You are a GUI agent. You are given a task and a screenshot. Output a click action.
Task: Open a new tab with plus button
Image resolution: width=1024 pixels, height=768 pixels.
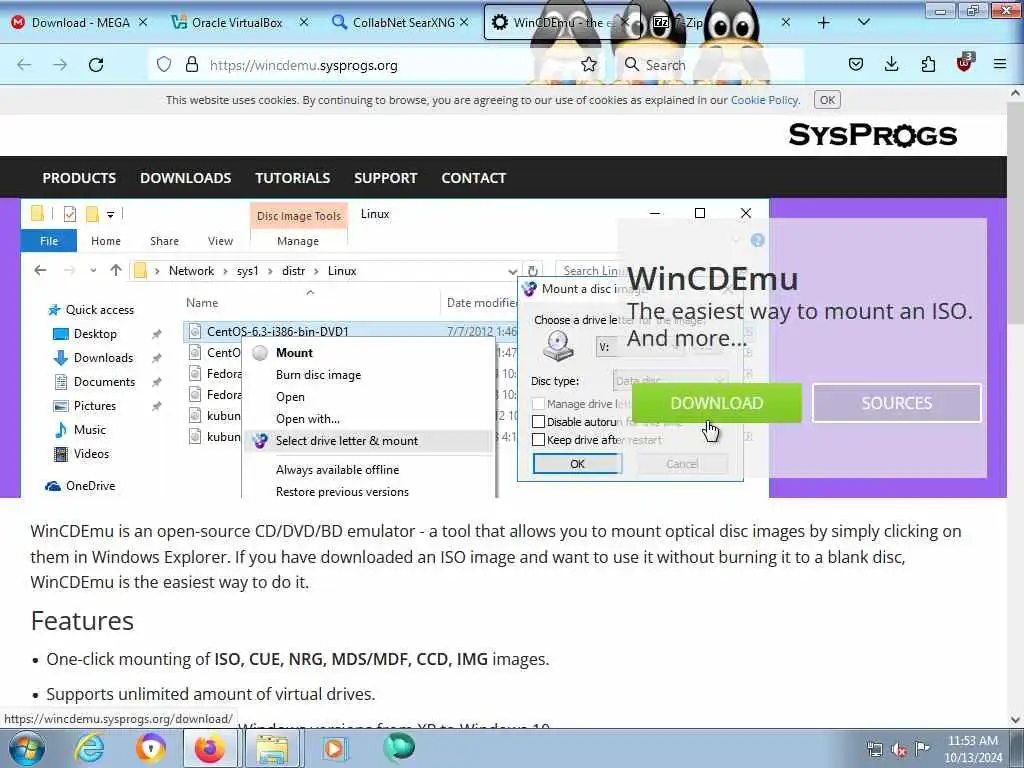(824, 23)
